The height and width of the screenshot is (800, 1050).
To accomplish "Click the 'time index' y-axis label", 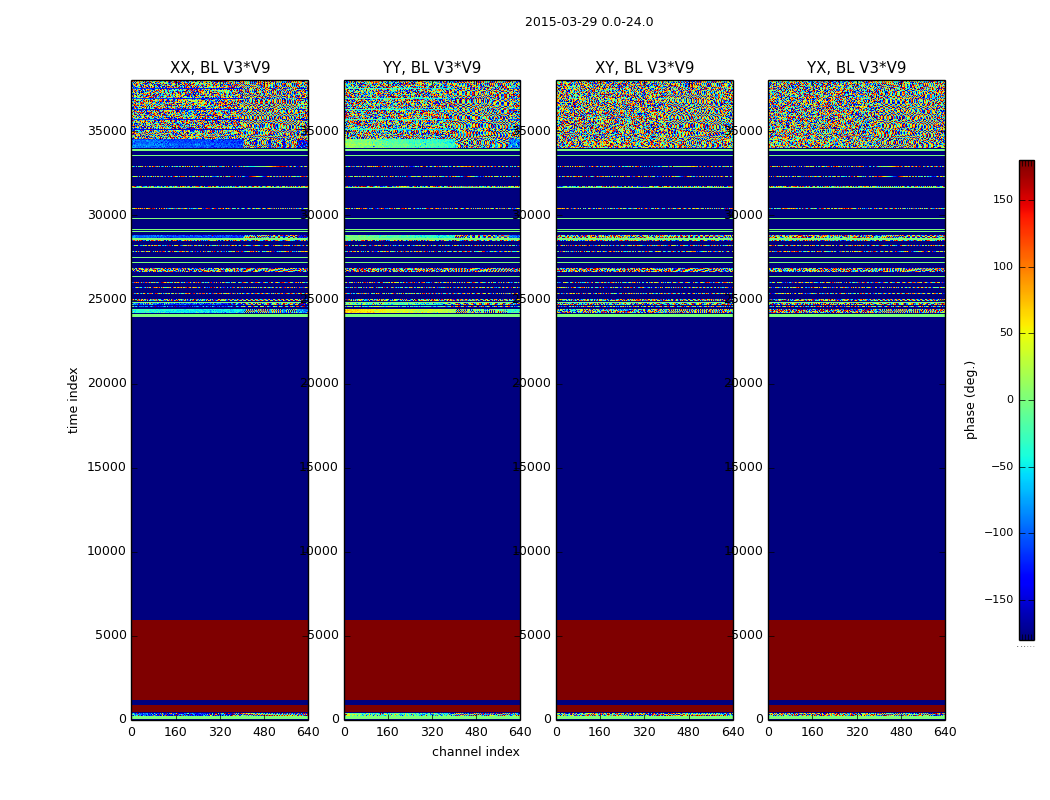I will [74, 399].
